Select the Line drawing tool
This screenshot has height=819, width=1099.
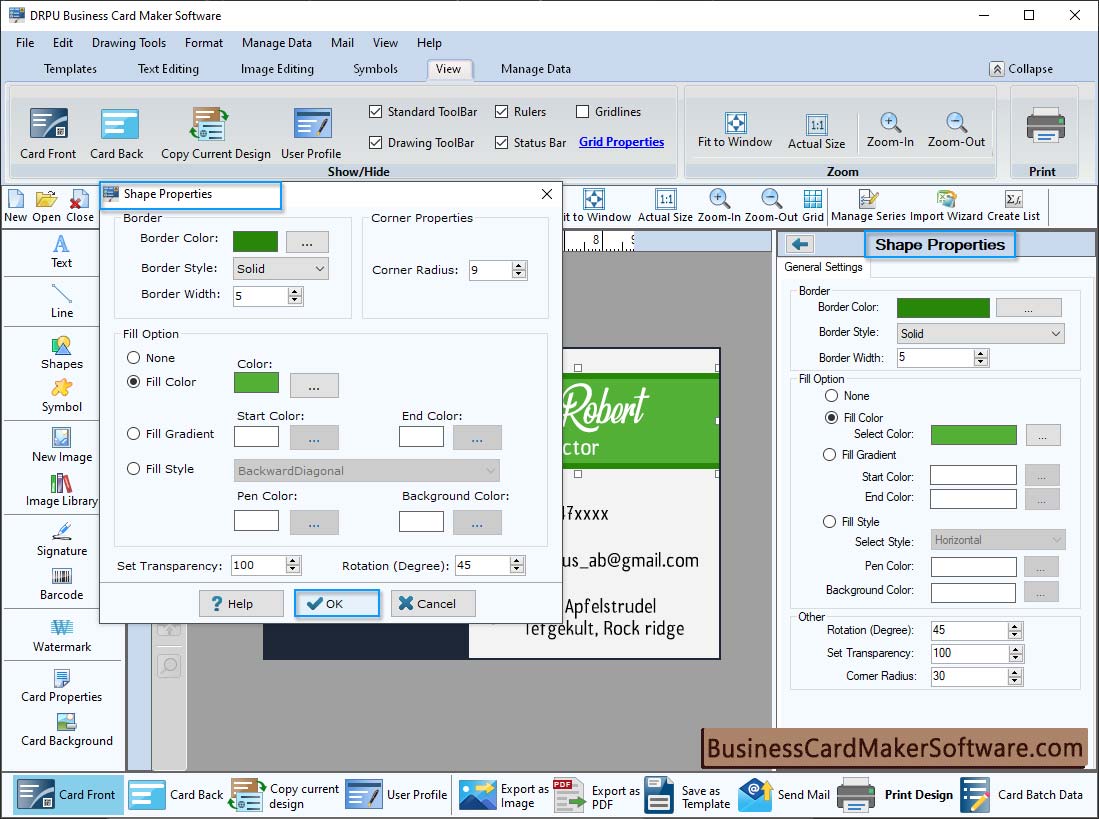pyautogui.click(x=62, y=301)
